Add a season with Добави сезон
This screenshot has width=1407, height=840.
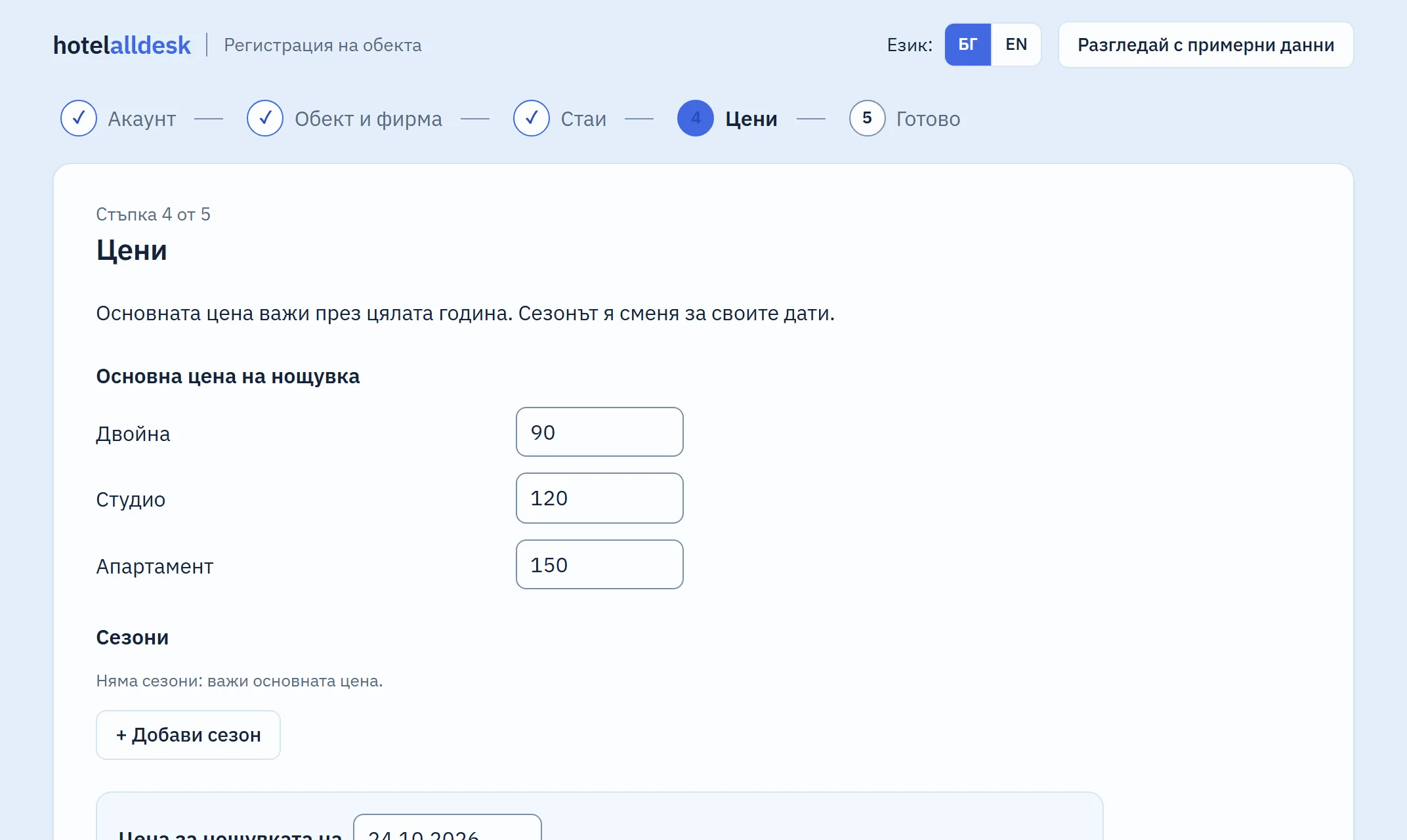(x=188, y=735)
